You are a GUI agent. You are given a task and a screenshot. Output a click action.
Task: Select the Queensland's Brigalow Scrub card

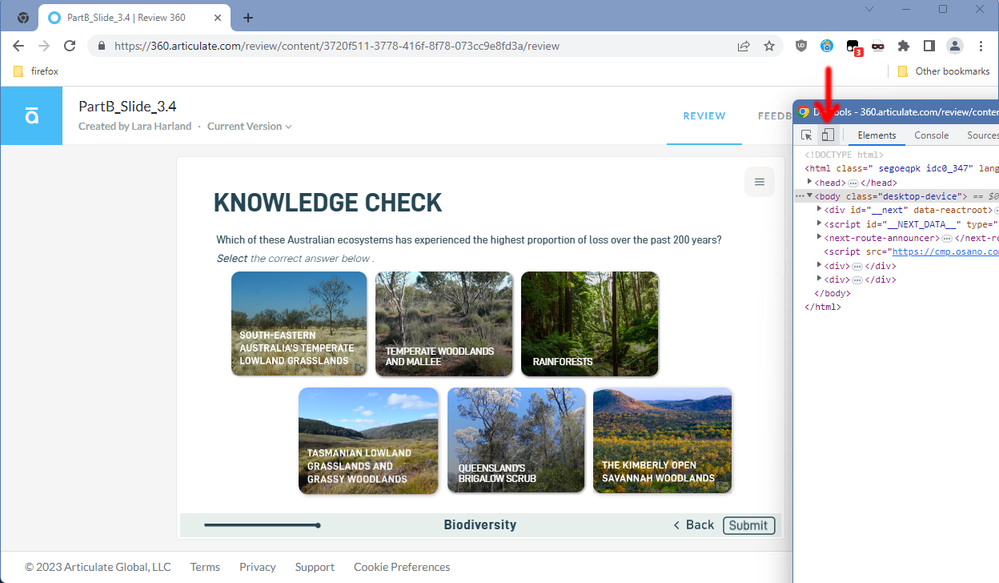516,440
